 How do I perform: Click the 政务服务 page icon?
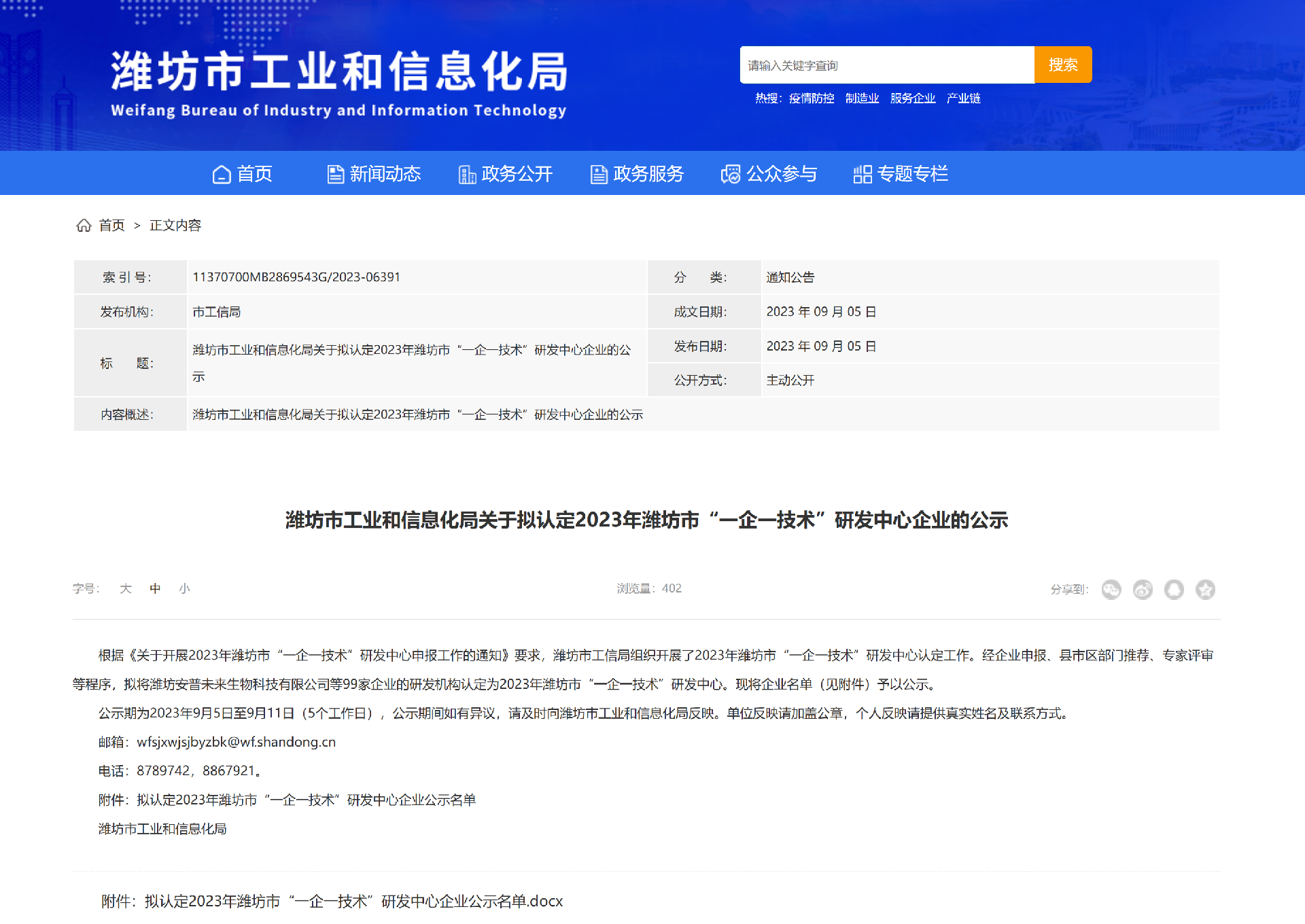(599, 175)
